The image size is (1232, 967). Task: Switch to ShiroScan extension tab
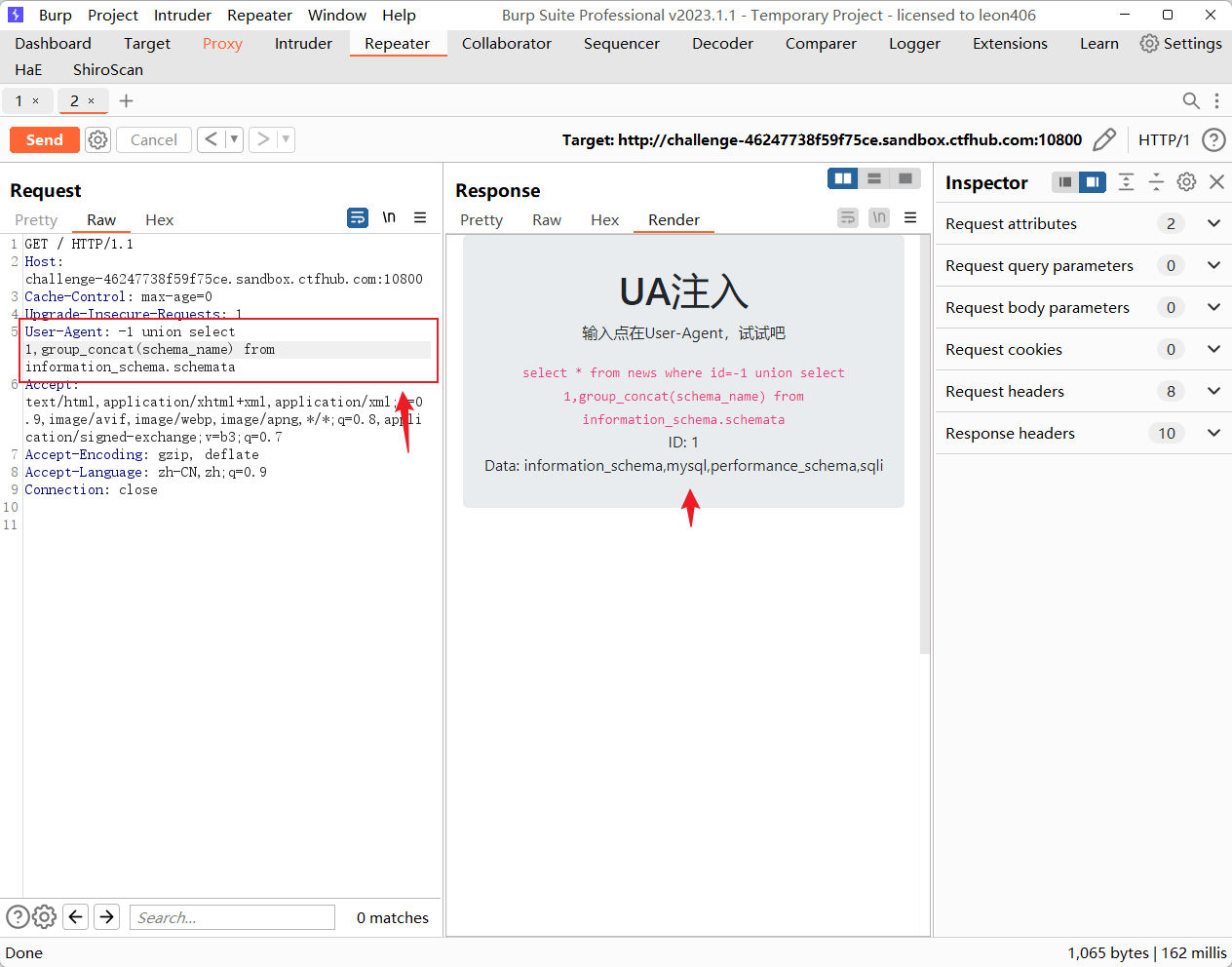coord(108,69)
